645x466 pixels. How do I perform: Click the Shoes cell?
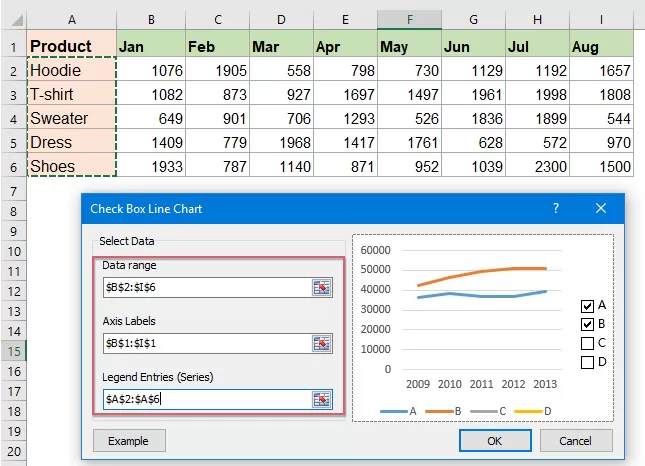point(72,165)
